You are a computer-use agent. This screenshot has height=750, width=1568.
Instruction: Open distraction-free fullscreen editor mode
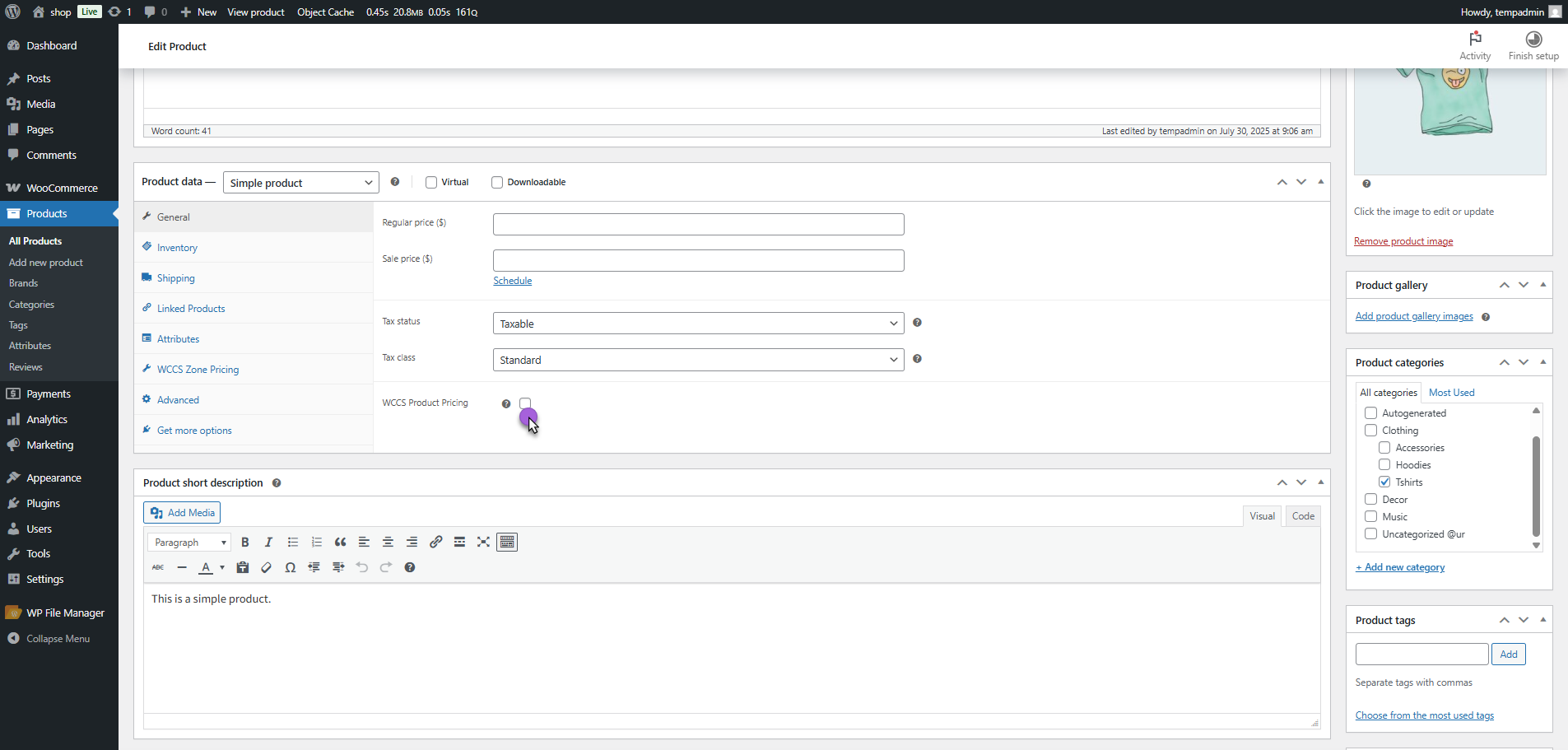pos(483,543)
